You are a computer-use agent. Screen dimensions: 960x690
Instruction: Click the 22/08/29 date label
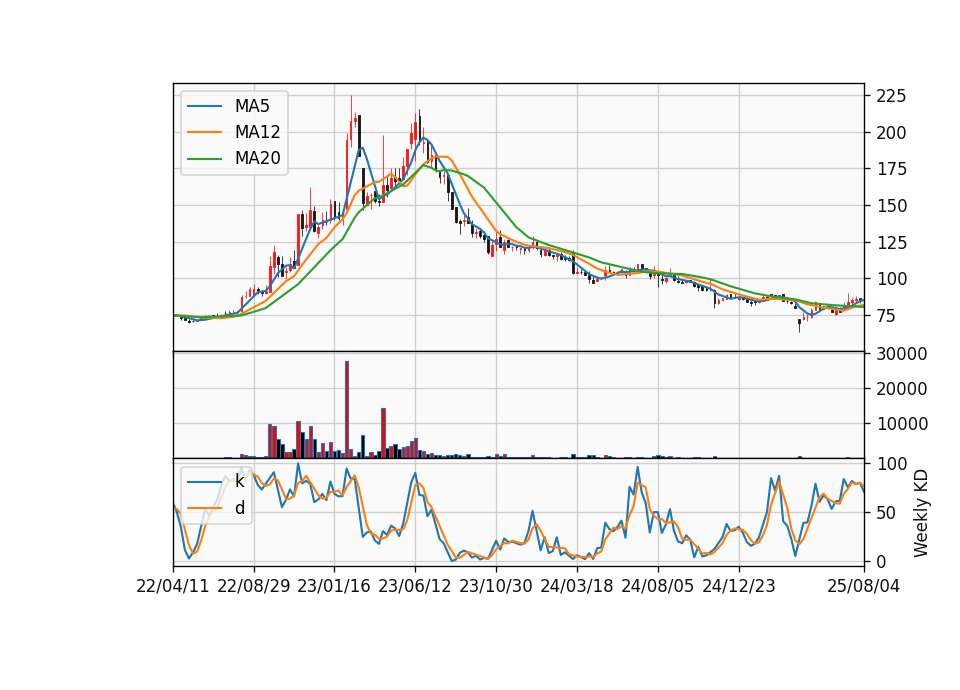[x=253, y=586]
